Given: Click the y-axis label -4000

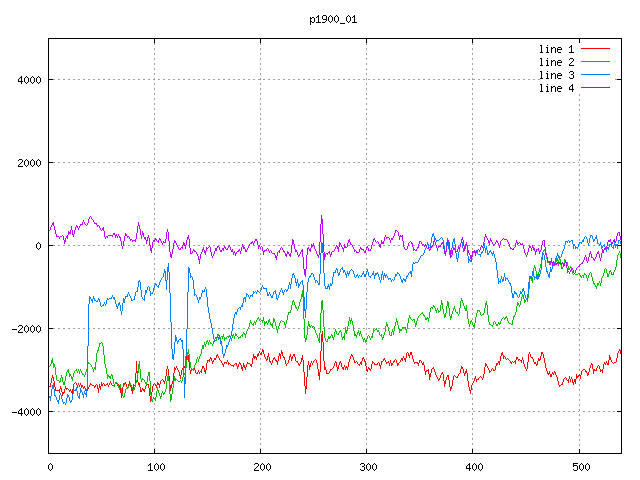Looking at the screenshot, I should (27, 412).
